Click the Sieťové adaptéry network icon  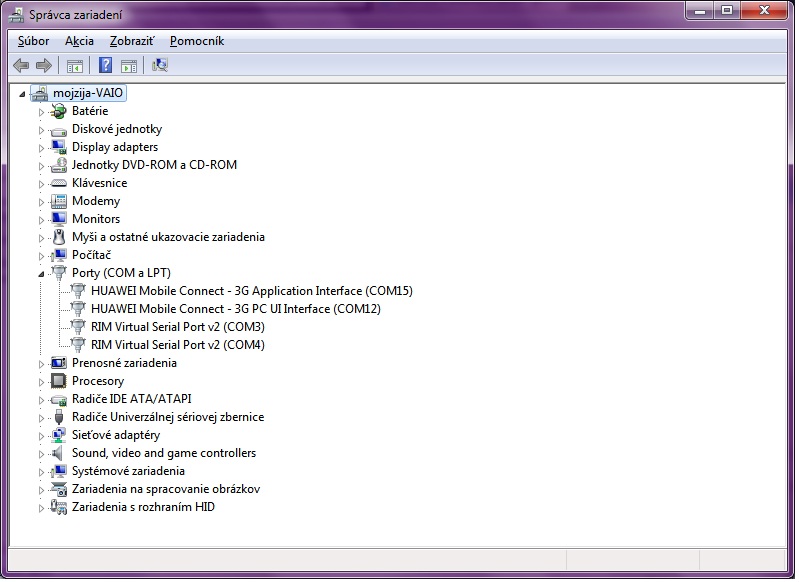pyautogui.click(x=59, y=435)
